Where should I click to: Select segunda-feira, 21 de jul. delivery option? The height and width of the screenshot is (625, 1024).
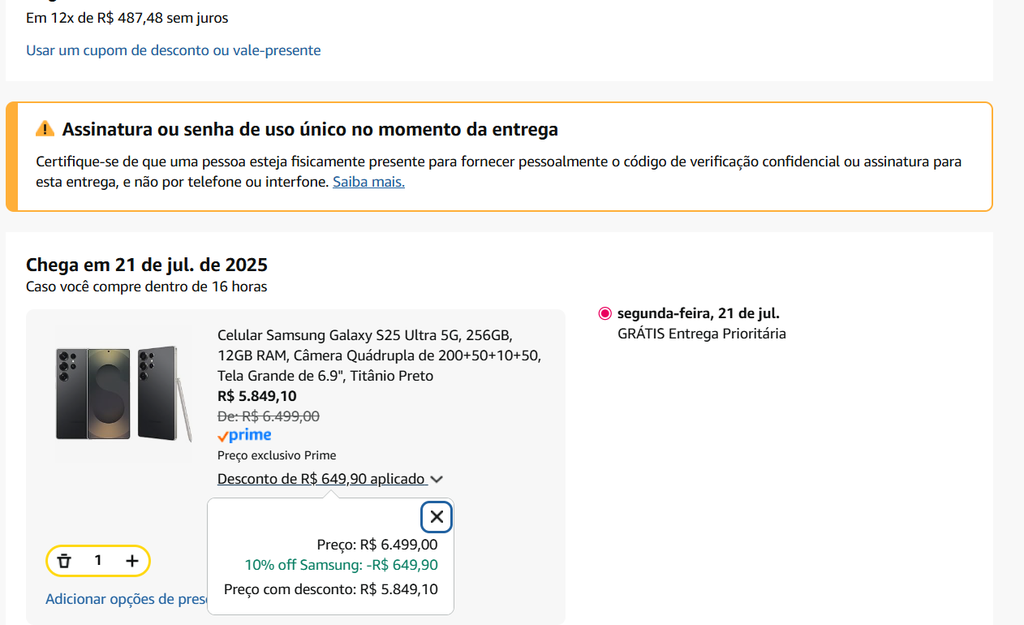tap(605, 313)
